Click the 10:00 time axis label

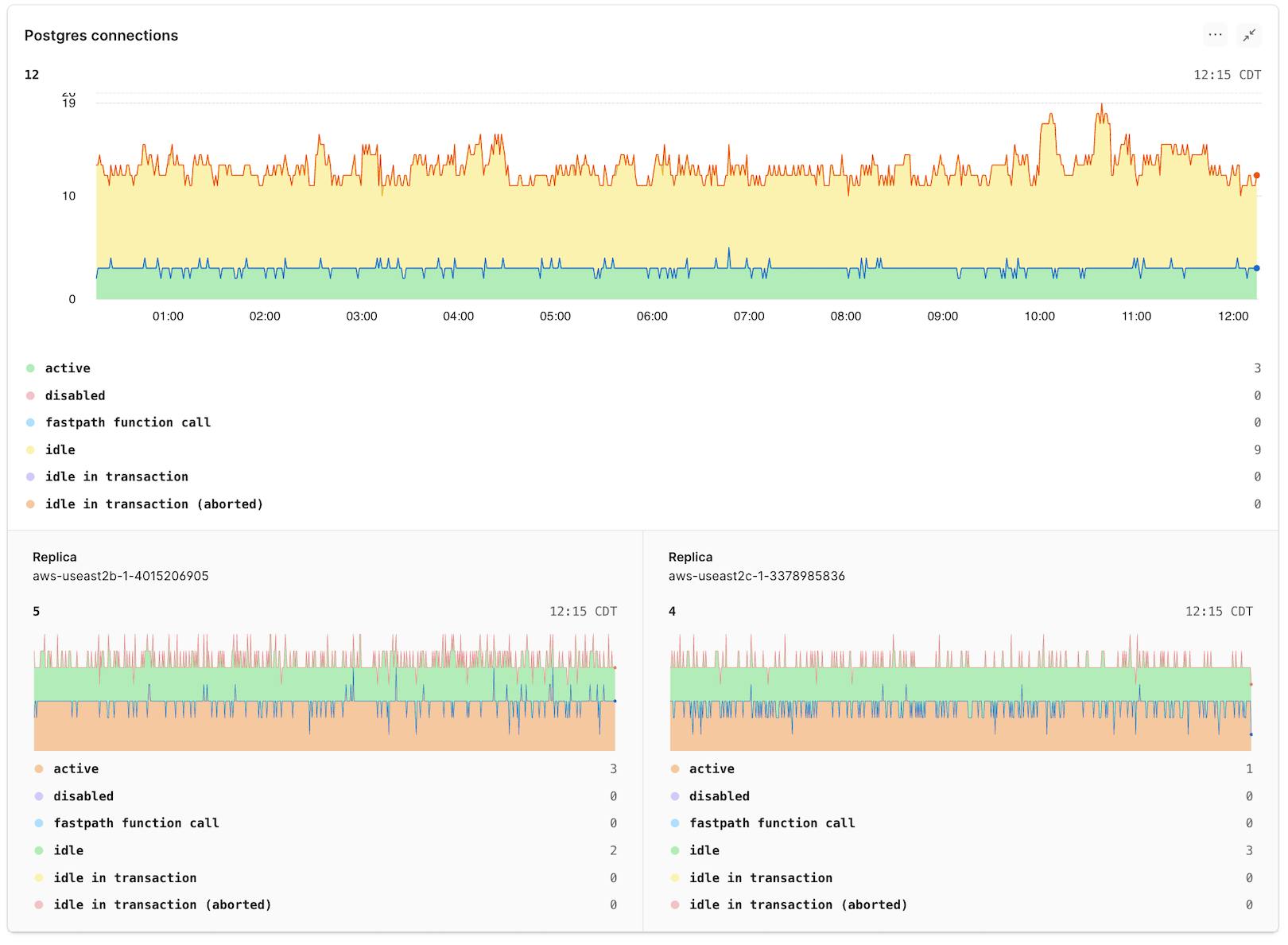click(1039, 317)
